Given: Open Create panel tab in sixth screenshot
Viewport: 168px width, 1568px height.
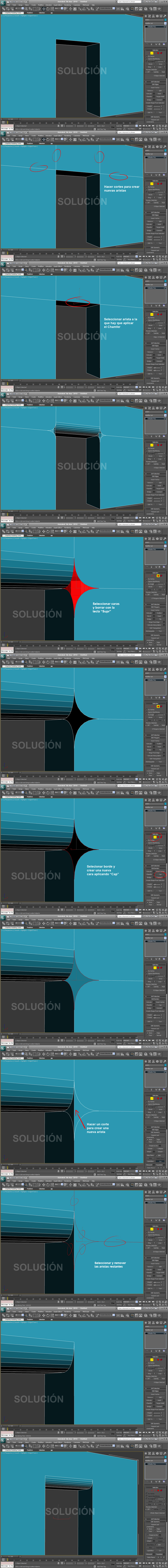Looking at the screenshot, I should 146,669.
